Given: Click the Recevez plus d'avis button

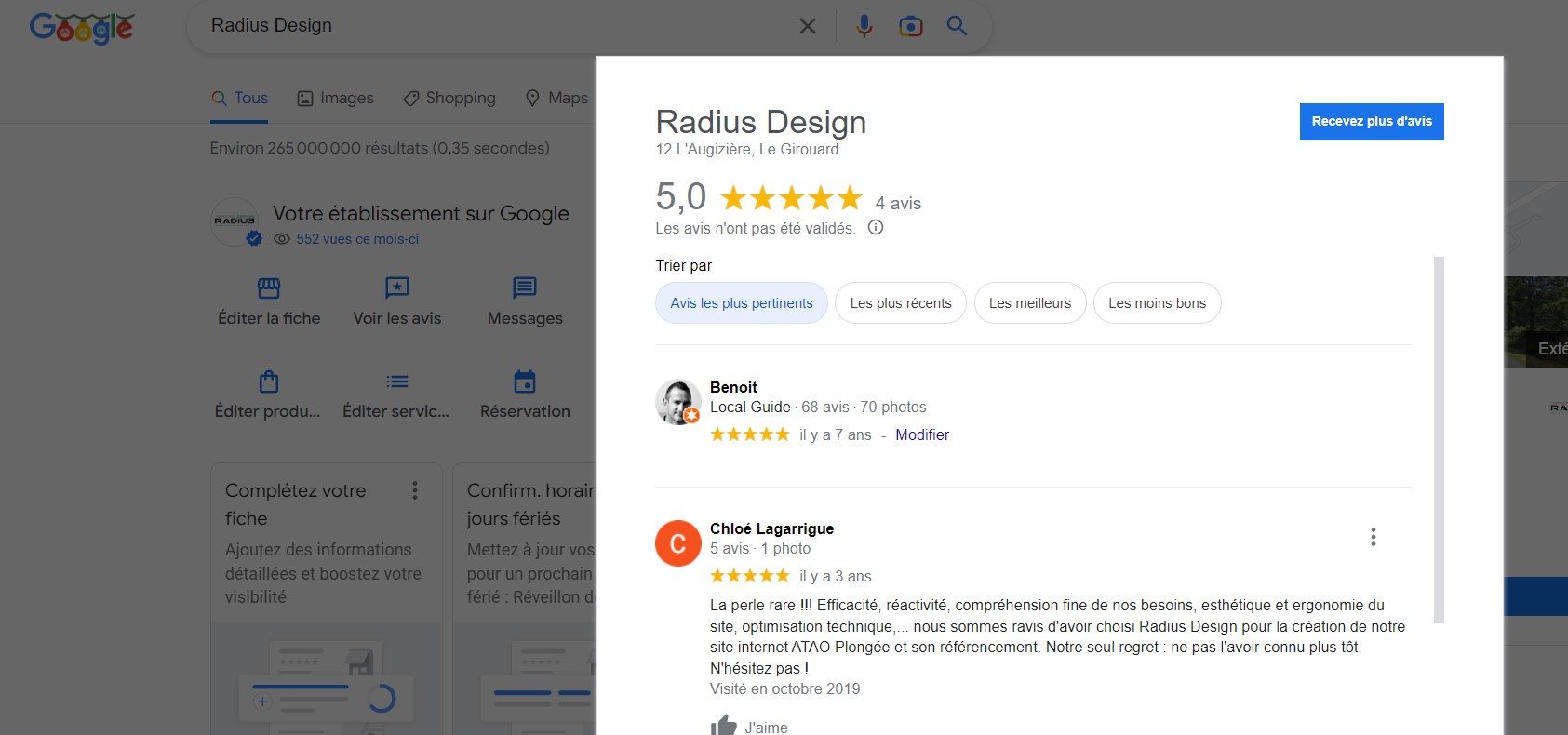Looking at the screenshot, I should tap(1372, 122).
